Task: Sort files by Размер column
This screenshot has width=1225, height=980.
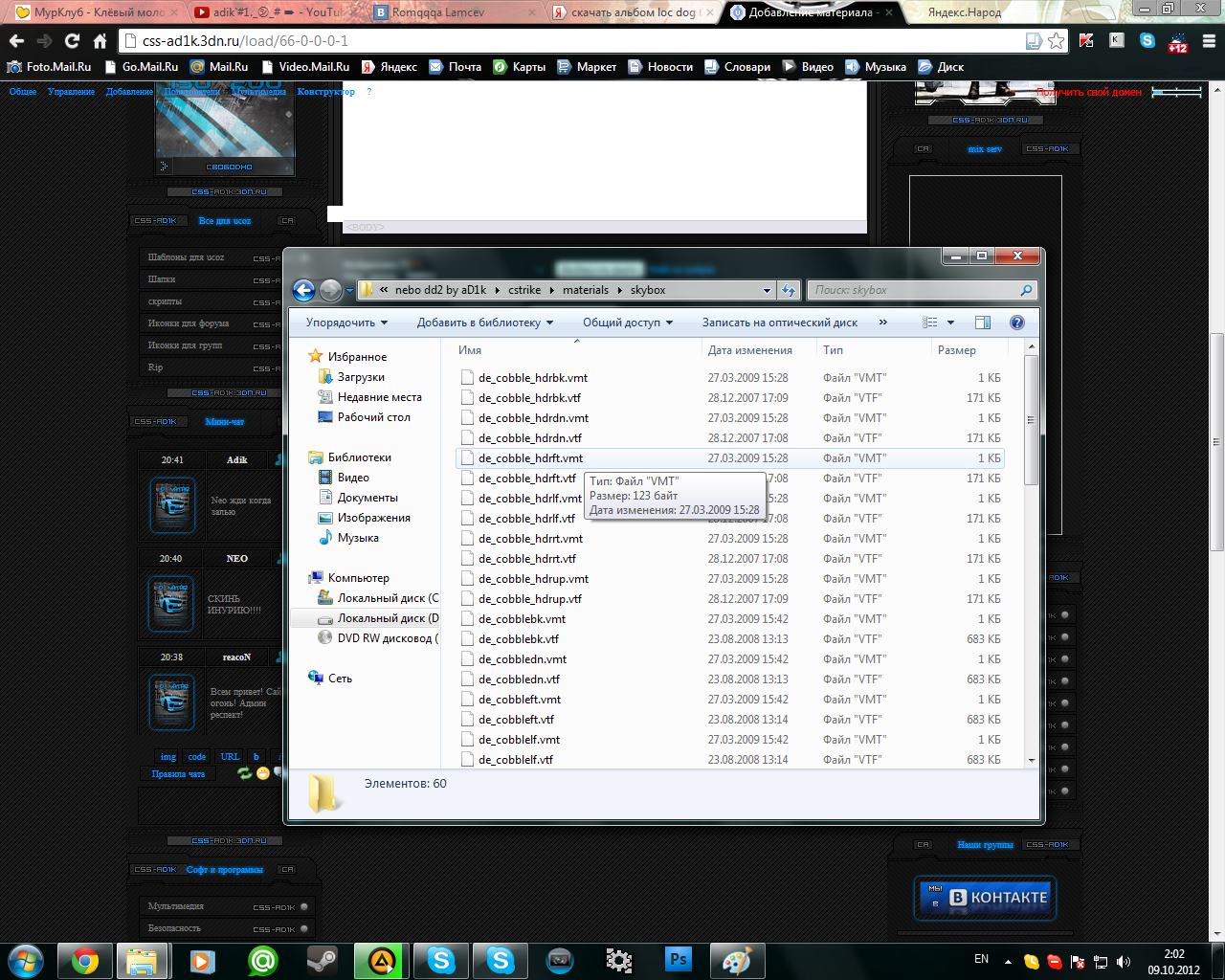Action: [968, 350]
